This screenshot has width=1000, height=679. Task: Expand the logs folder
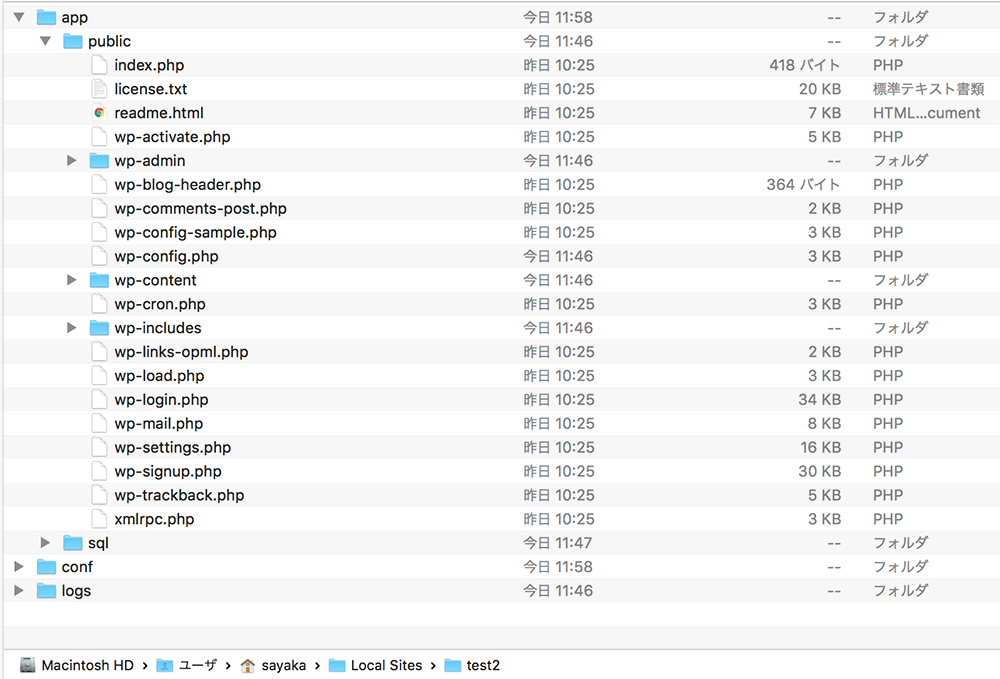(x=19, y=590)
